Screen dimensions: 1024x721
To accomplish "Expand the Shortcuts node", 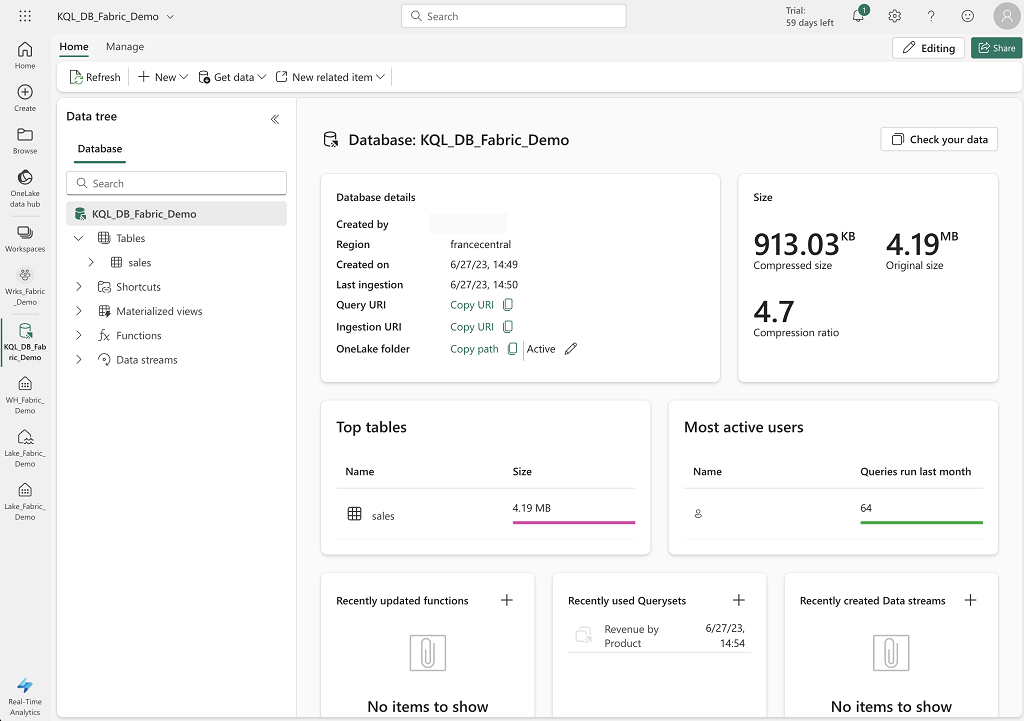I will (78, 287).
